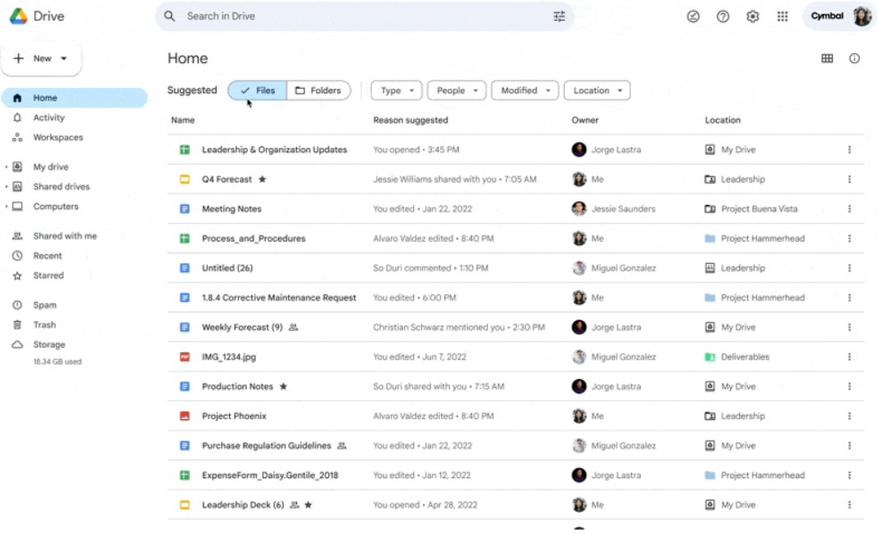
Task: Open more actions for Q4 Forecast
Action: pyautogui.click(x=849, y=180)
